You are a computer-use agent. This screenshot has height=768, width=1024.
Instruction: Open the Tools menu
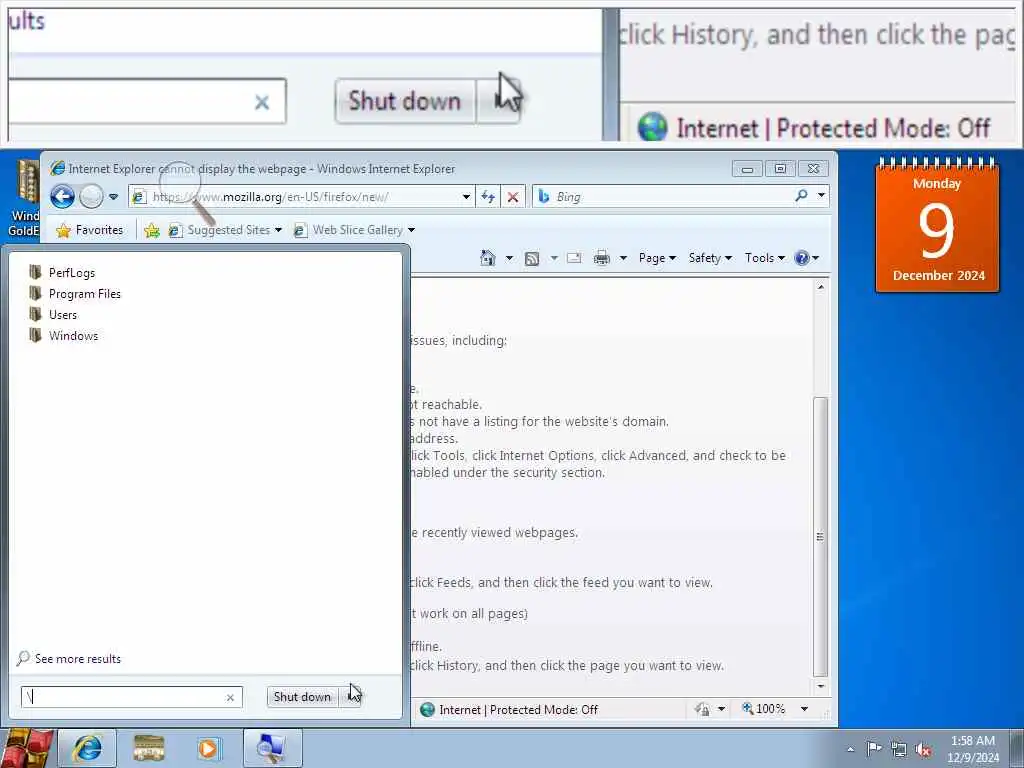765,258
